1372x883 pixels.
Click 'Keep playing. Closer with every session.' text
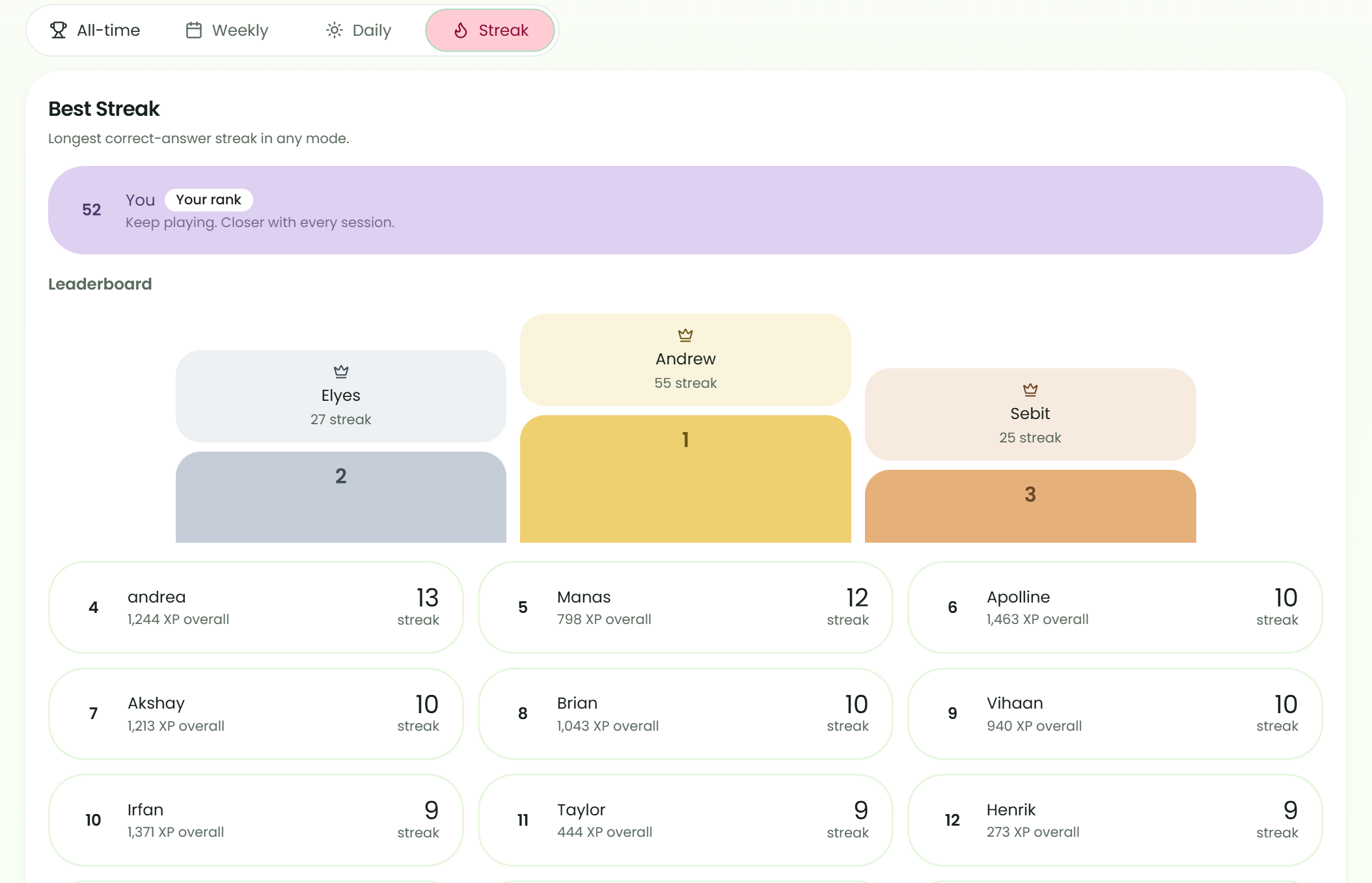(260, 223)
